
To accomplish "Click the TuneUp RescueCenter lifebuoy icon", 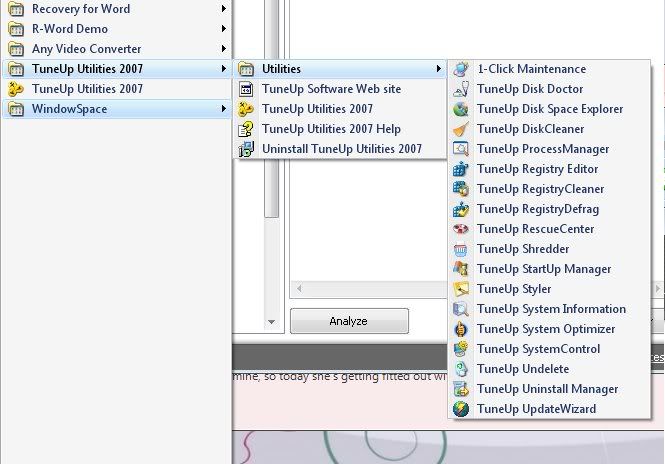I will point(461,229).
